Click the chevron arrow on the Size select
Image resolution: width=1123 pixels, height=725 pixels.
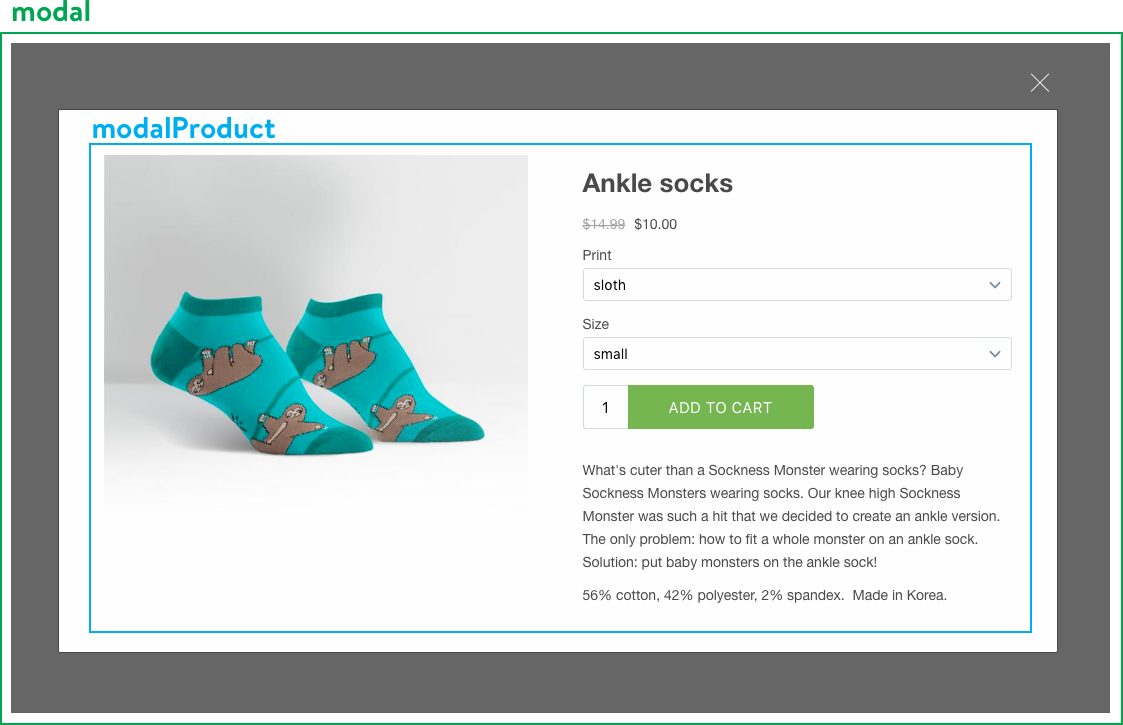(x=994, y=354)
